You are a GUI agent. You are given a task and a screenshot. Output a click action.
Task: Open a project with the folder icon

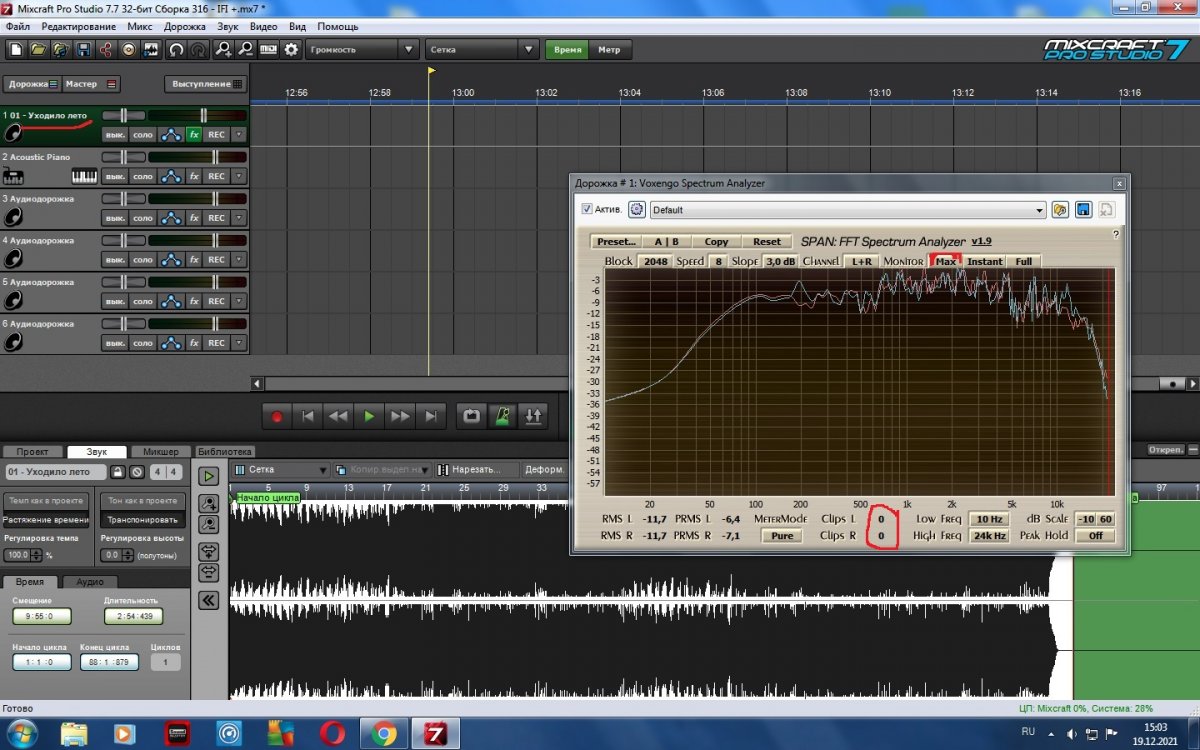pos(38,49)
